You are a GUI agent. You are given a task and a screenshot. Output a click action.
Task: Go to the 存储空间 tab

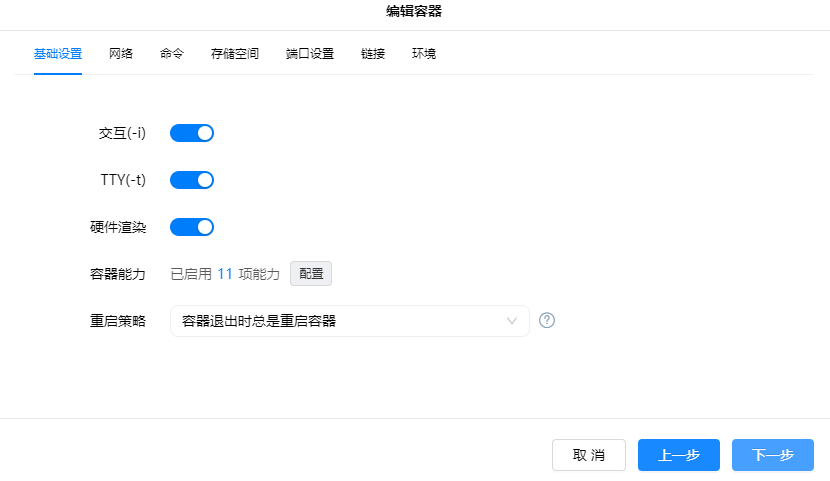[235, 54]
